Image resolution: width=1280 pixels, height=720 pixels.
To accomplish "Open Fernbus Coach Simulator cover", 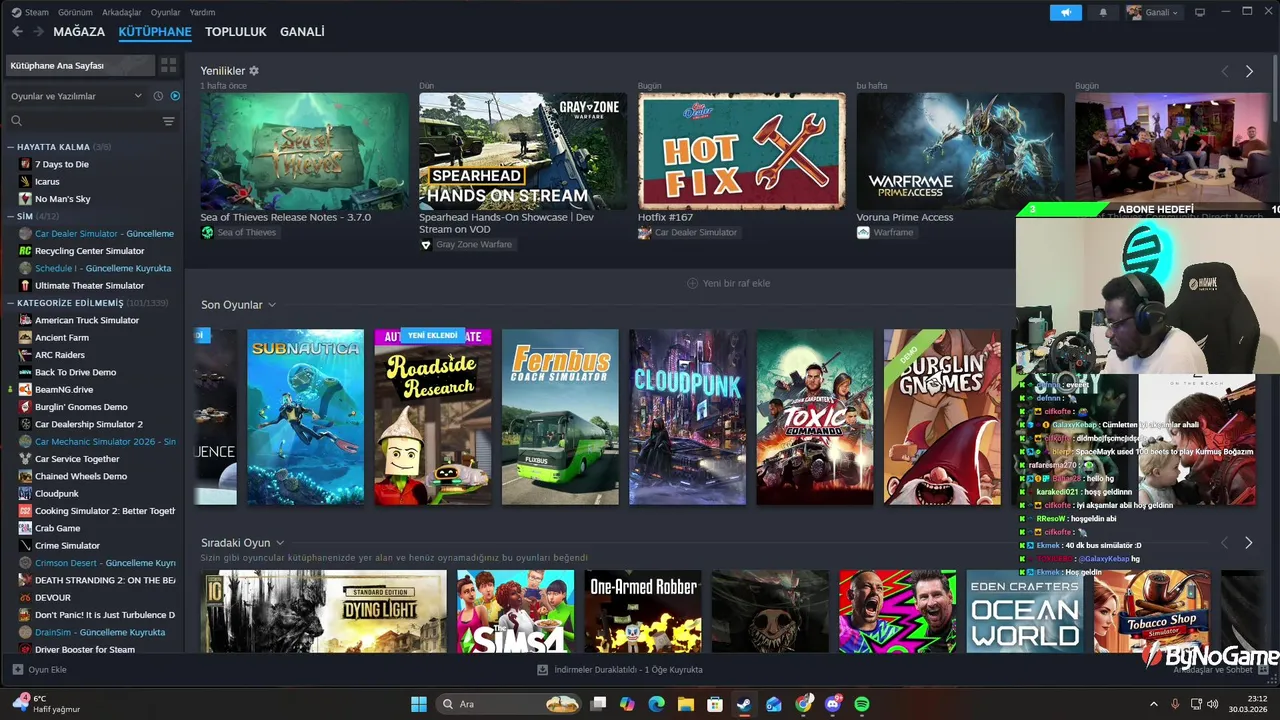I will click(x=560, y=417).
